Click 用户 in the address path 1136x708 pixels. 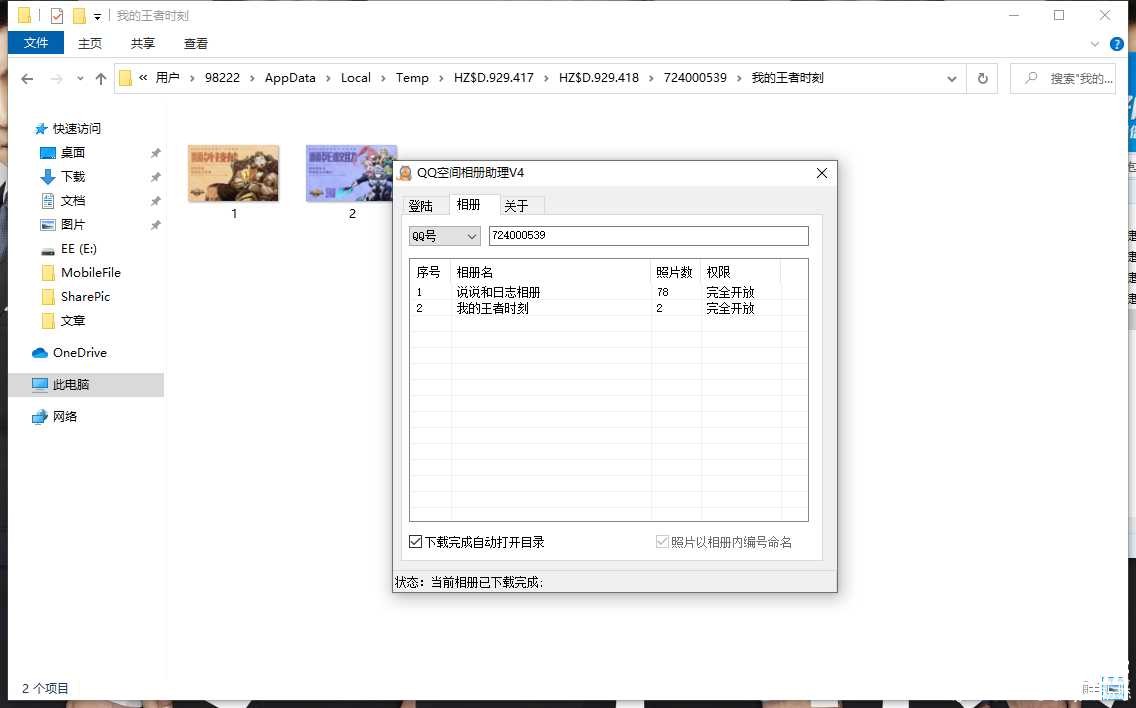[167, 78]
